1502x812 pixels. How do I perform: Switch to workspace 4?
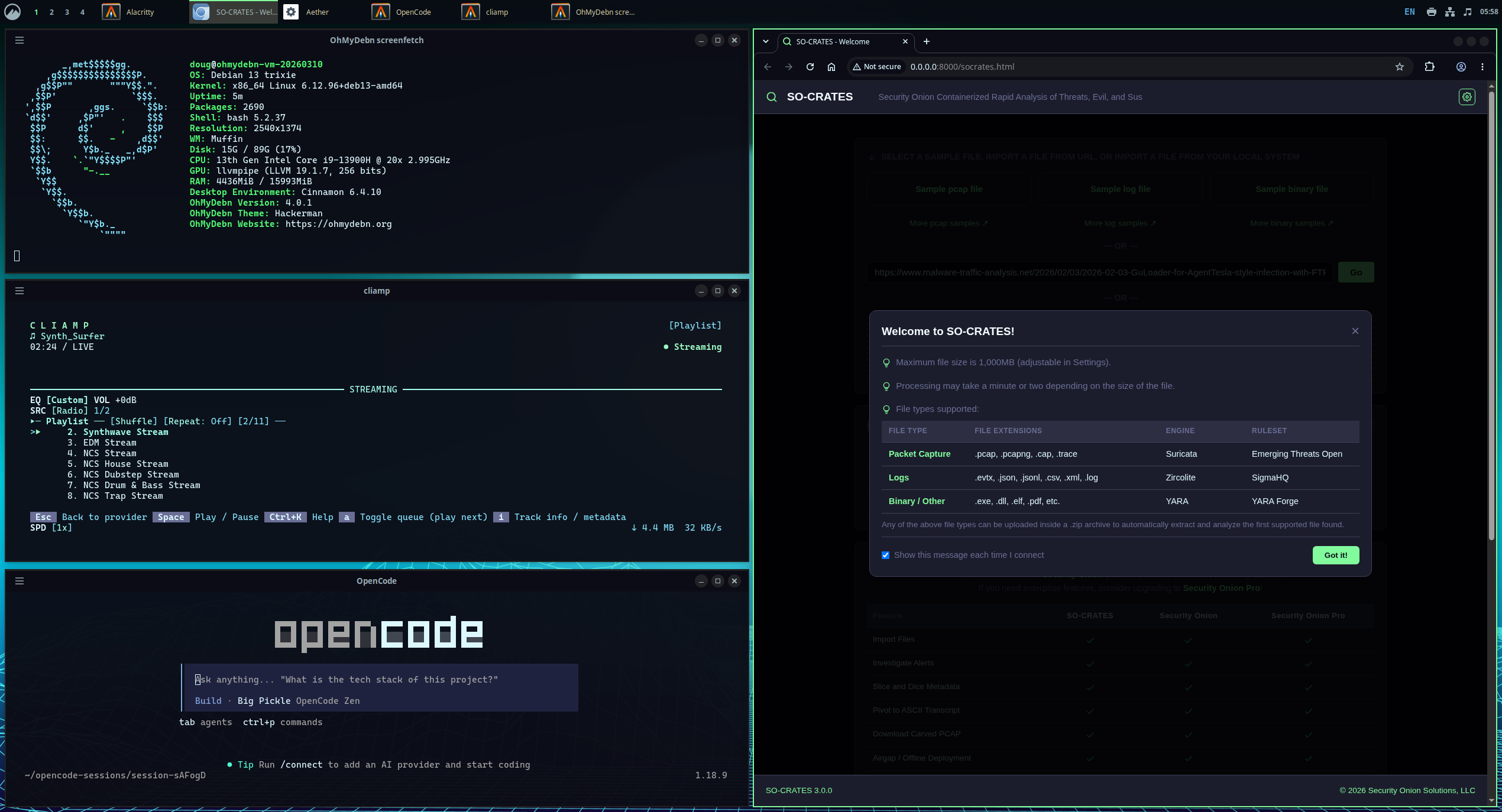tap(82, 12)
